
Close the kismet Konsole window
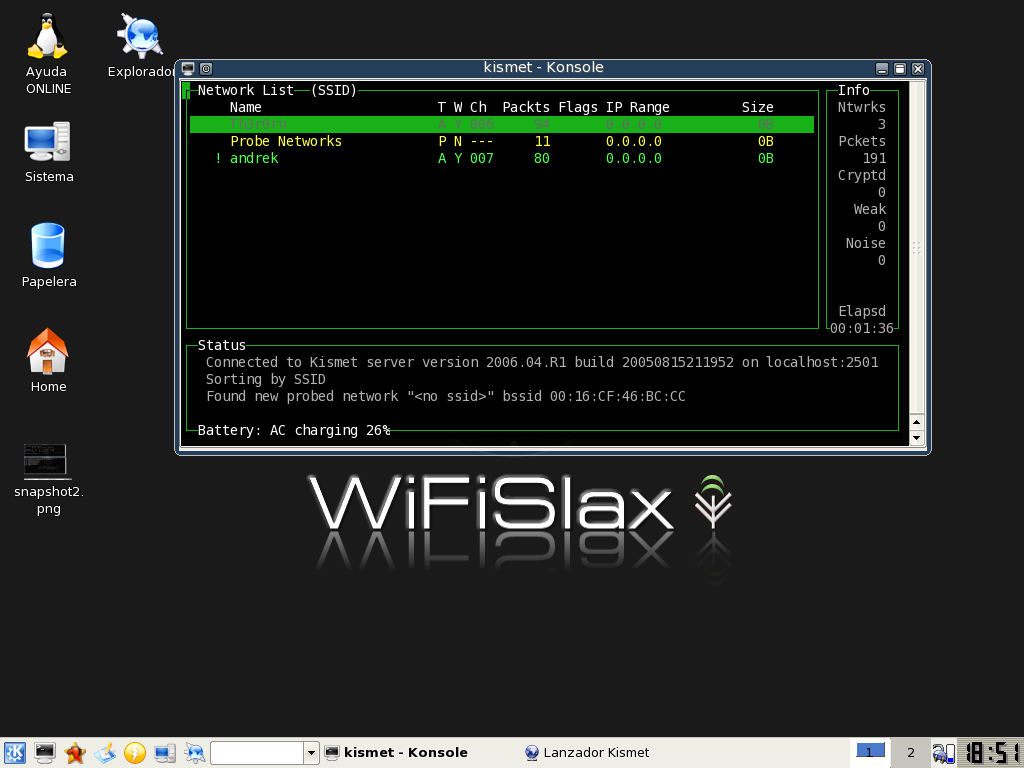pyautogui.click(x=918, y=69)
